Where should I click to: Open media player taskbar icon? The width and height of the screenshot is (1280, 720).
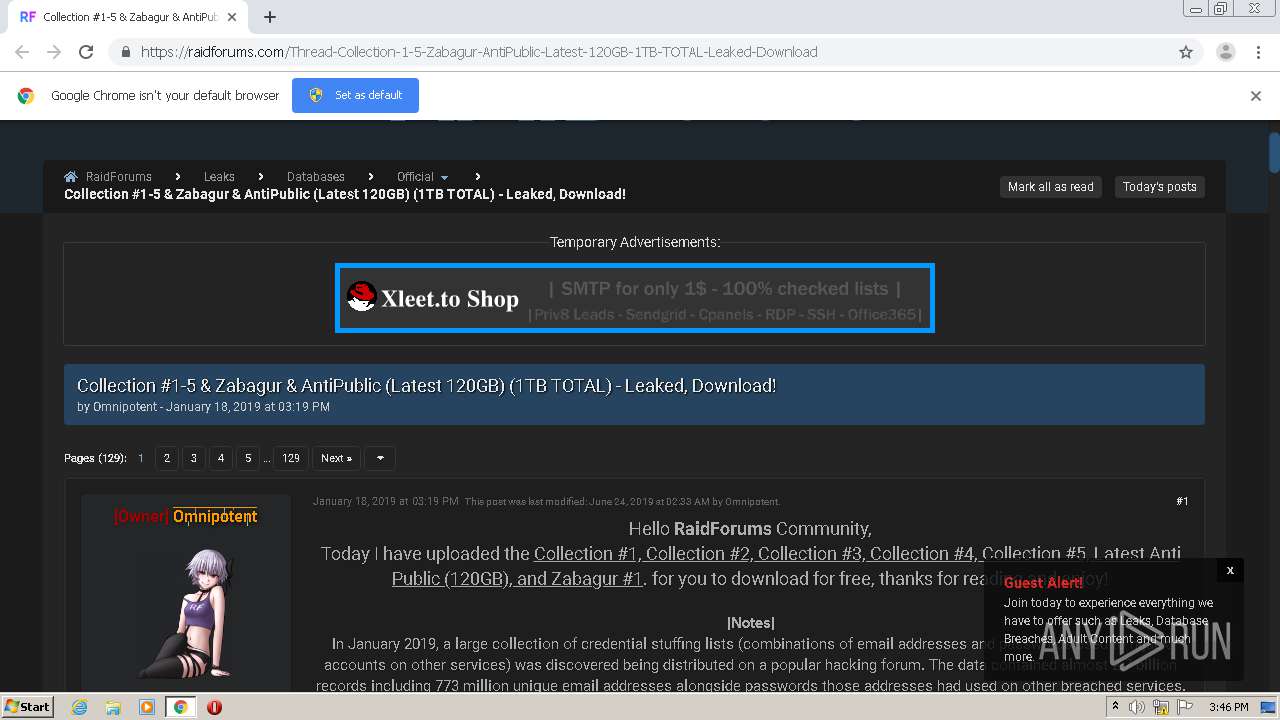147,707
